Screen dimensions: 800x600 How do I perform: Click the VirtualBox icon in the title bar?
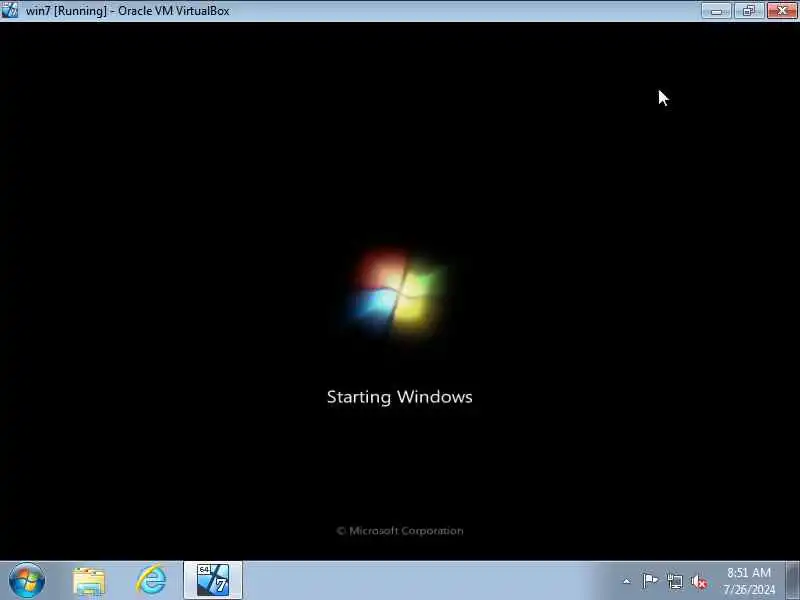[10, 10]
